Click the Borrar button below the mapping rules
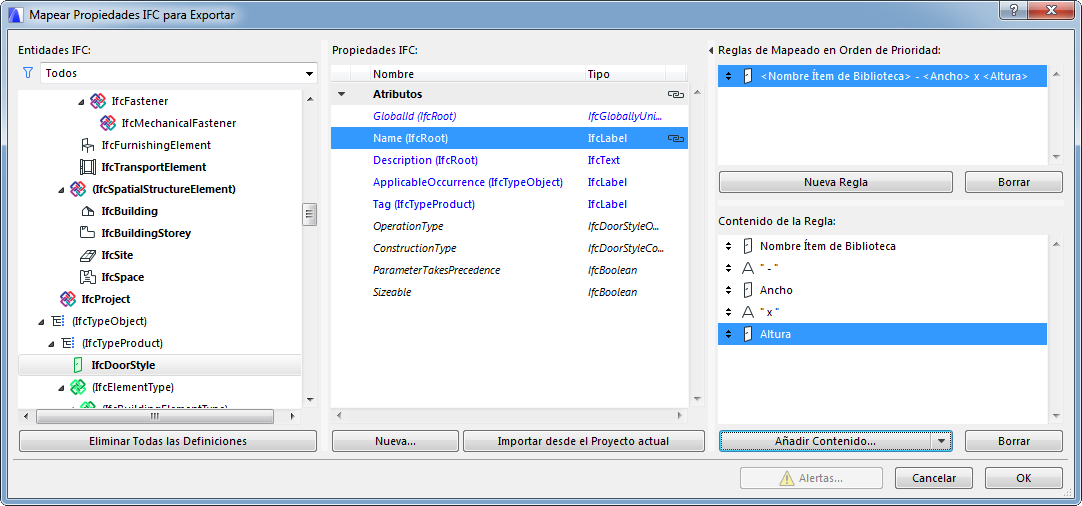The image size is (1082, 506). pyautogui.click(x=1013, y=182)
